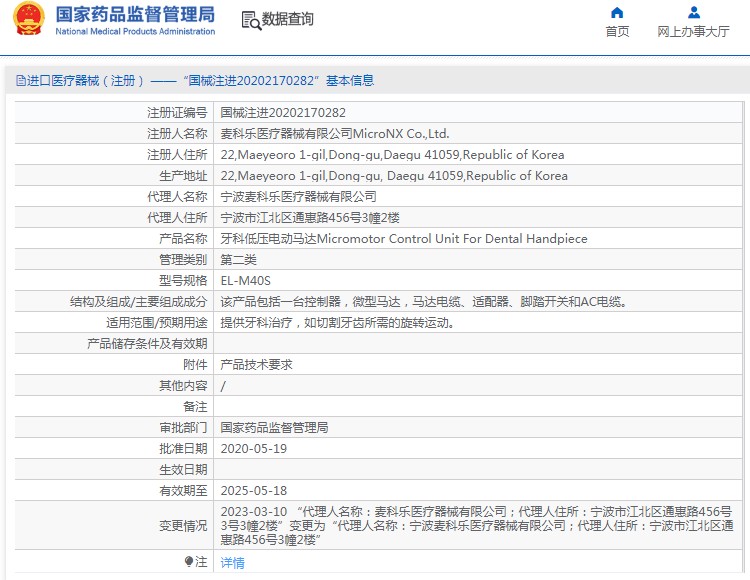The image size is (750, 580).
Task: Click National Medical Products Administration subtitle
Action: click(x=135, y=32)
